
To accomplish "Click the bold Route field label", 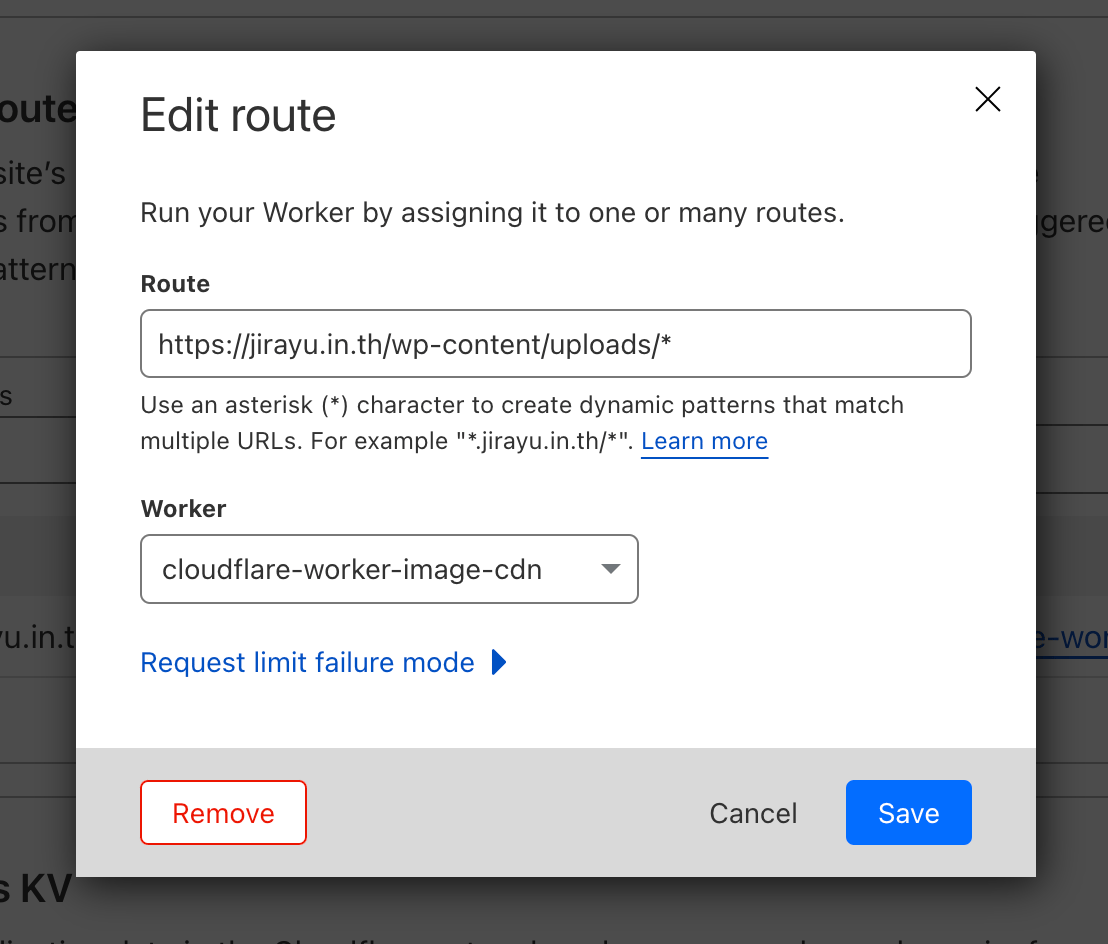I will (x=175, y=284).
